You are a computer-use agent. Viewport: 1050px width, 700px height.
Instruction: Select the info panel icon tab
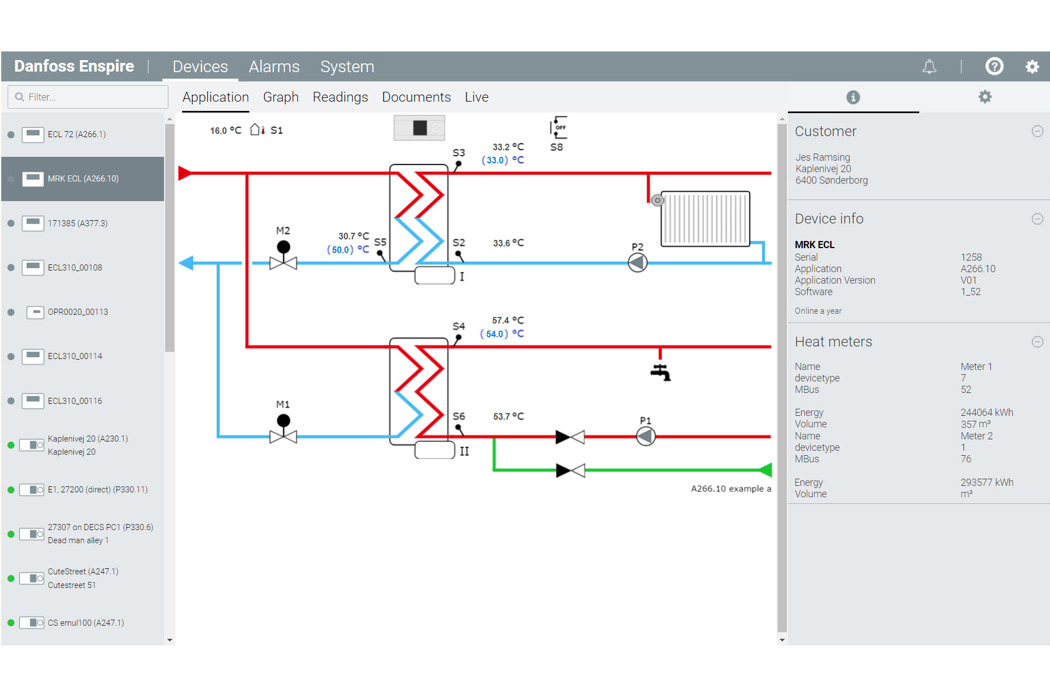[x=853, y=97]
